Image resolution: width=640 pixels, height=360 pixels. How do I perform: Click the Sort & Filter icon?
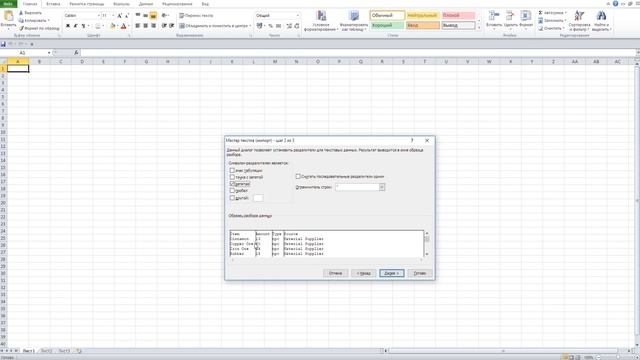point(579,16)
